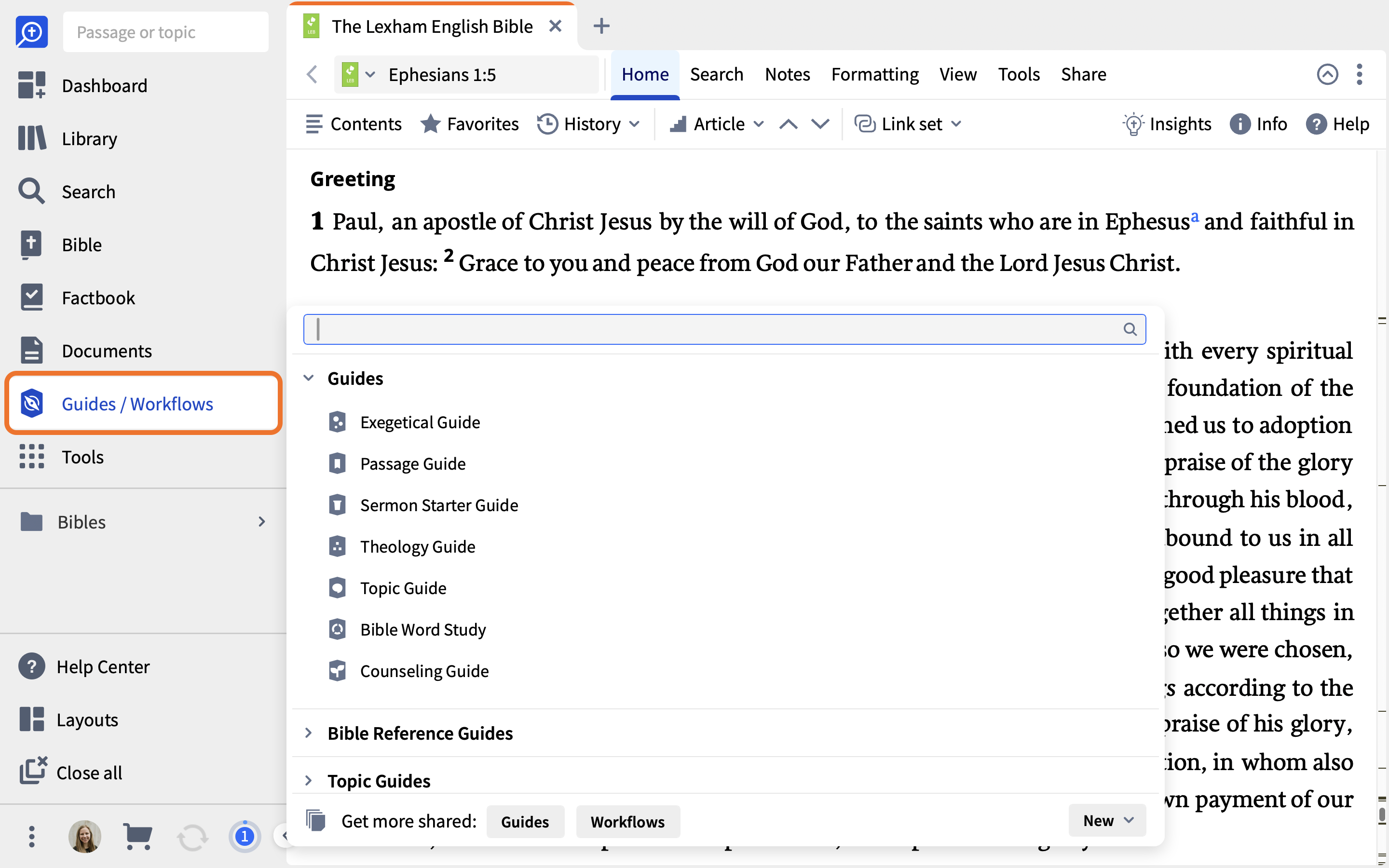Get more shared Guides
1389x868 pixels.
point(525,822)
